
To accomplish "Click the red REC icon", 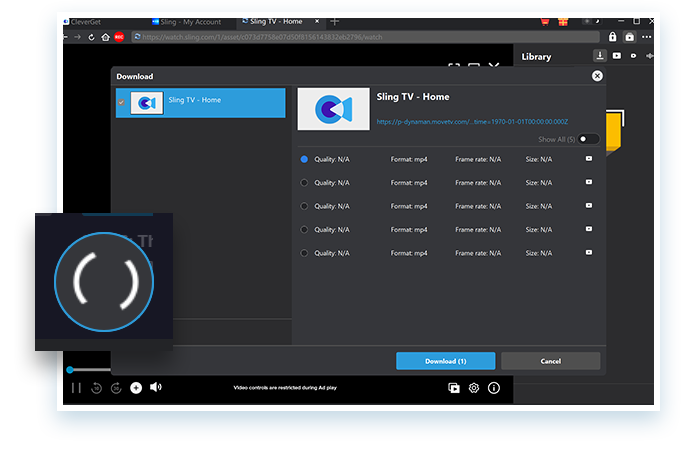I will click(120, 37).
